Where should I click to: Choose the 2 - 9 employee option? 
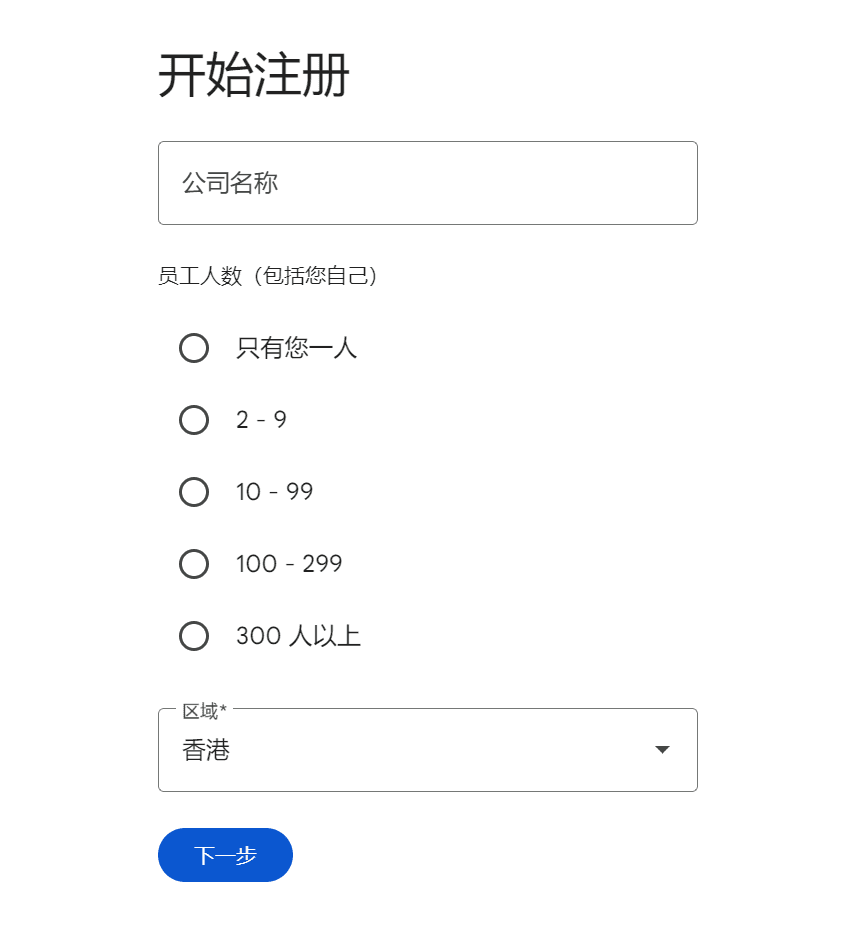coord(194,420)
